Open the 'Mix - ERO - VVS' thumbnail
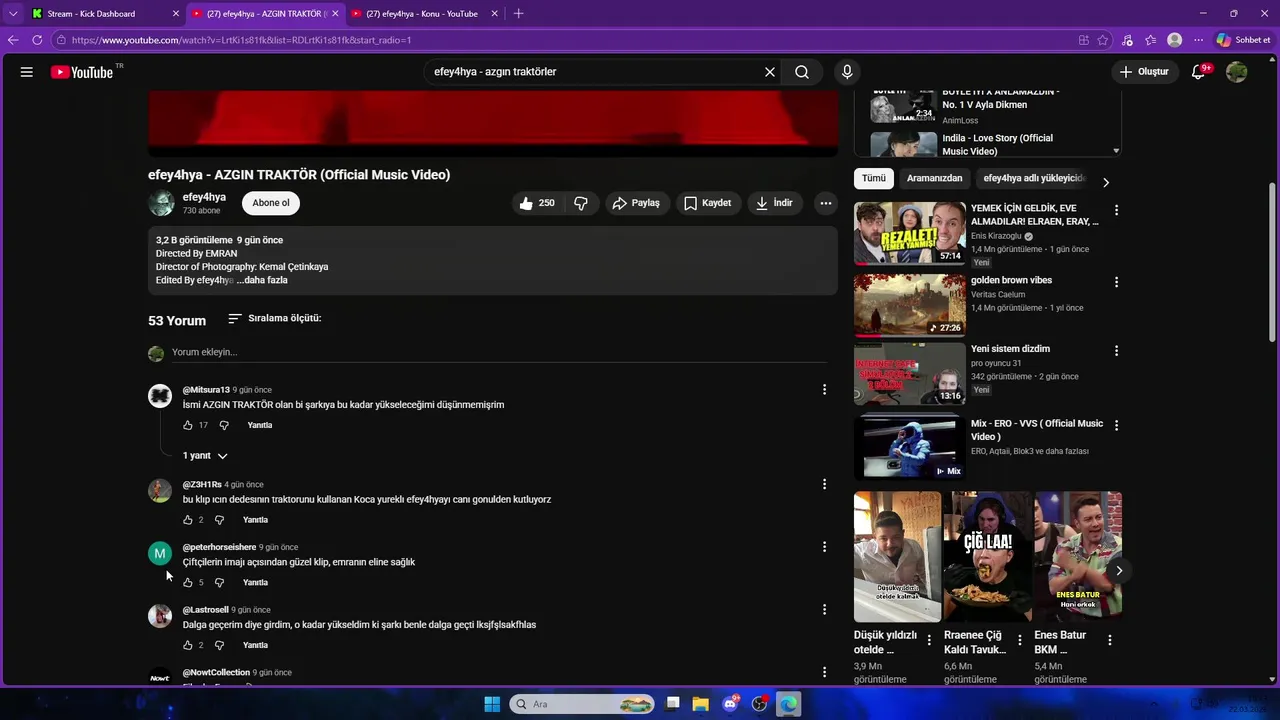The image size is (1280, 720). (x=910, y=447)
